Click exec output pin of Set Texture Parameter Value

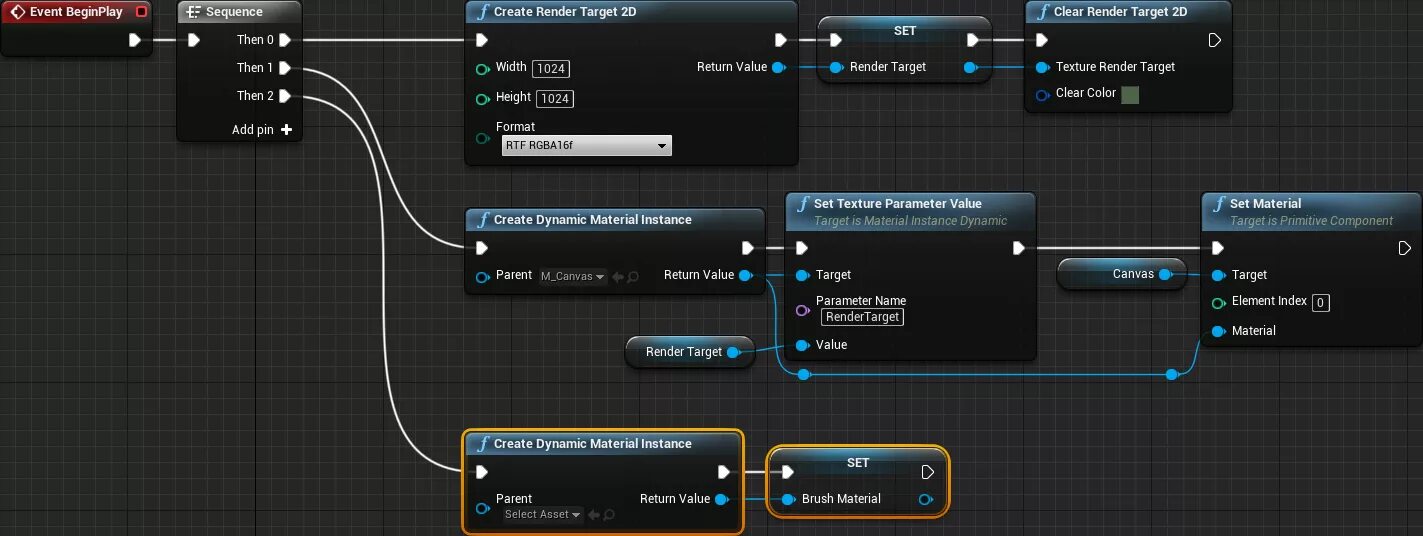1018,248
